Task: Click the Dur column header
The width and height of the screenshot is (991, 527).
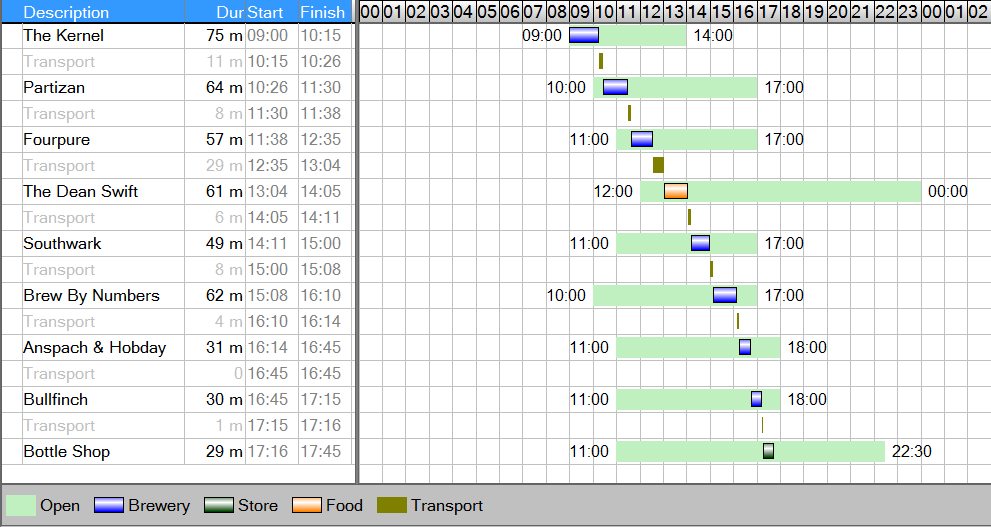Action: coord(215,12)
